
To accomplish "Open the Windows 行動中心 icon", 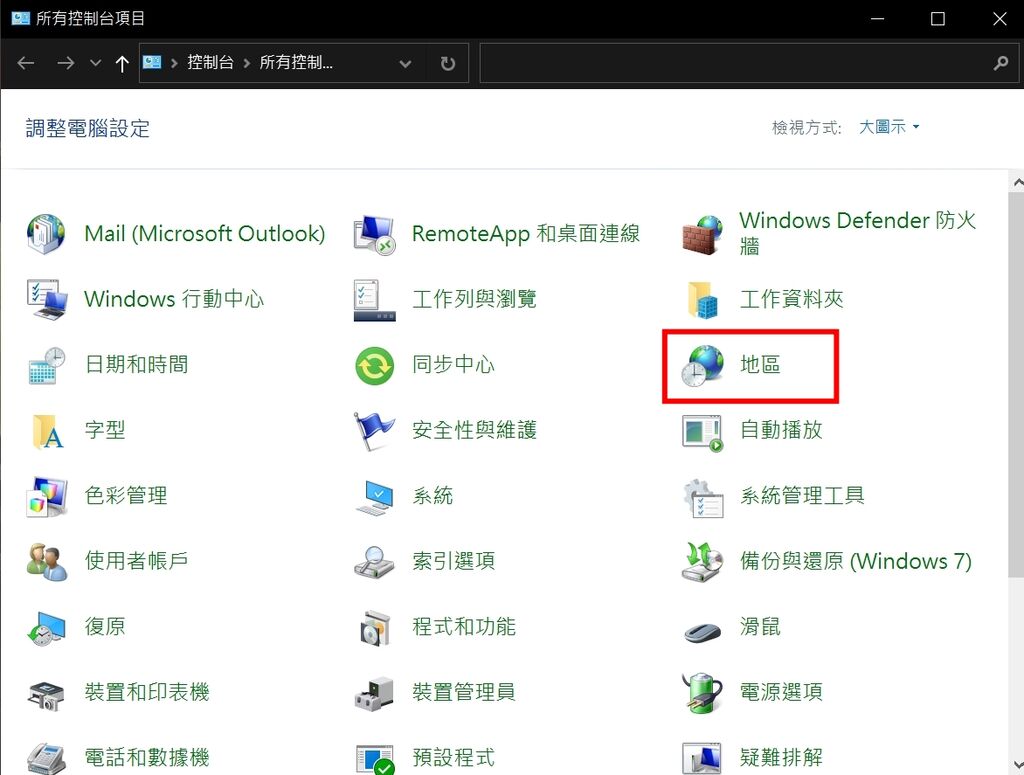I will (x=47, y=299).
